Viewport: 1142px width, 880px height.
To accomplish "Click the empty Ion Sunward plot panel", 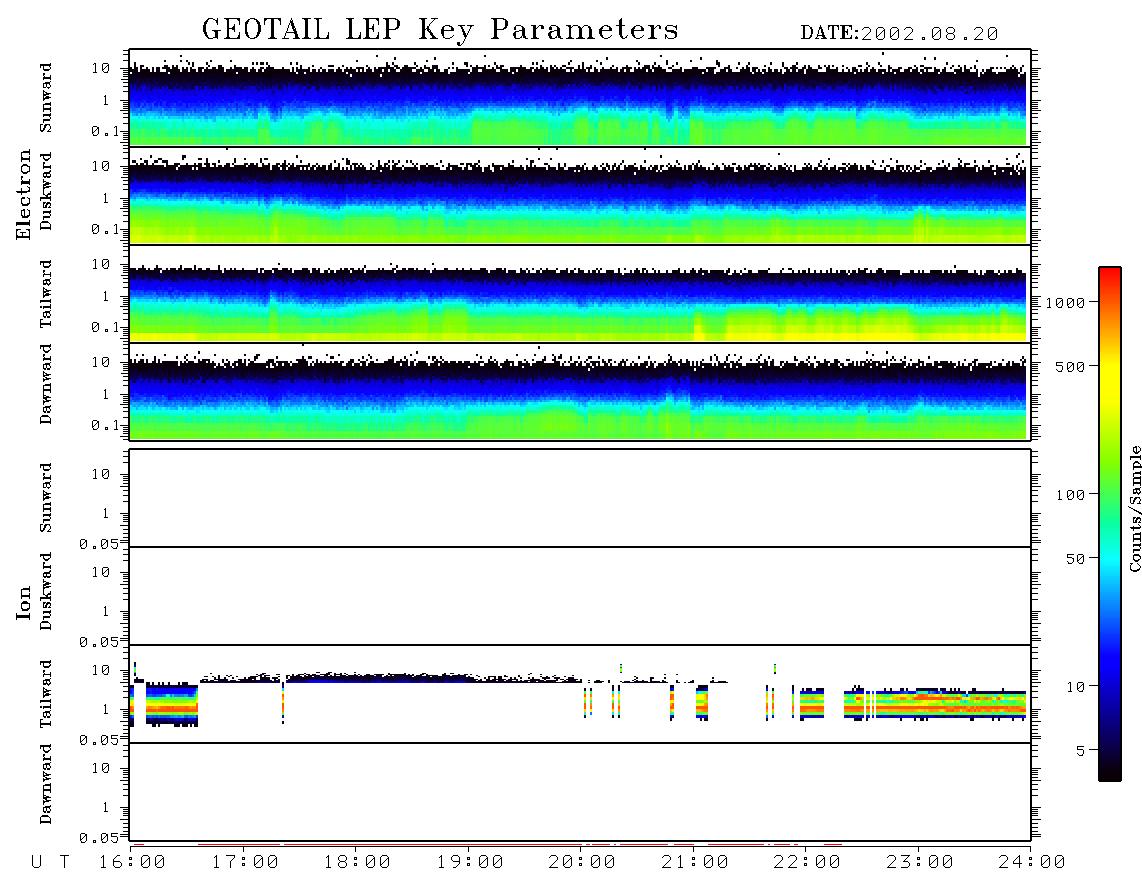I will click(x=580, y=498).
